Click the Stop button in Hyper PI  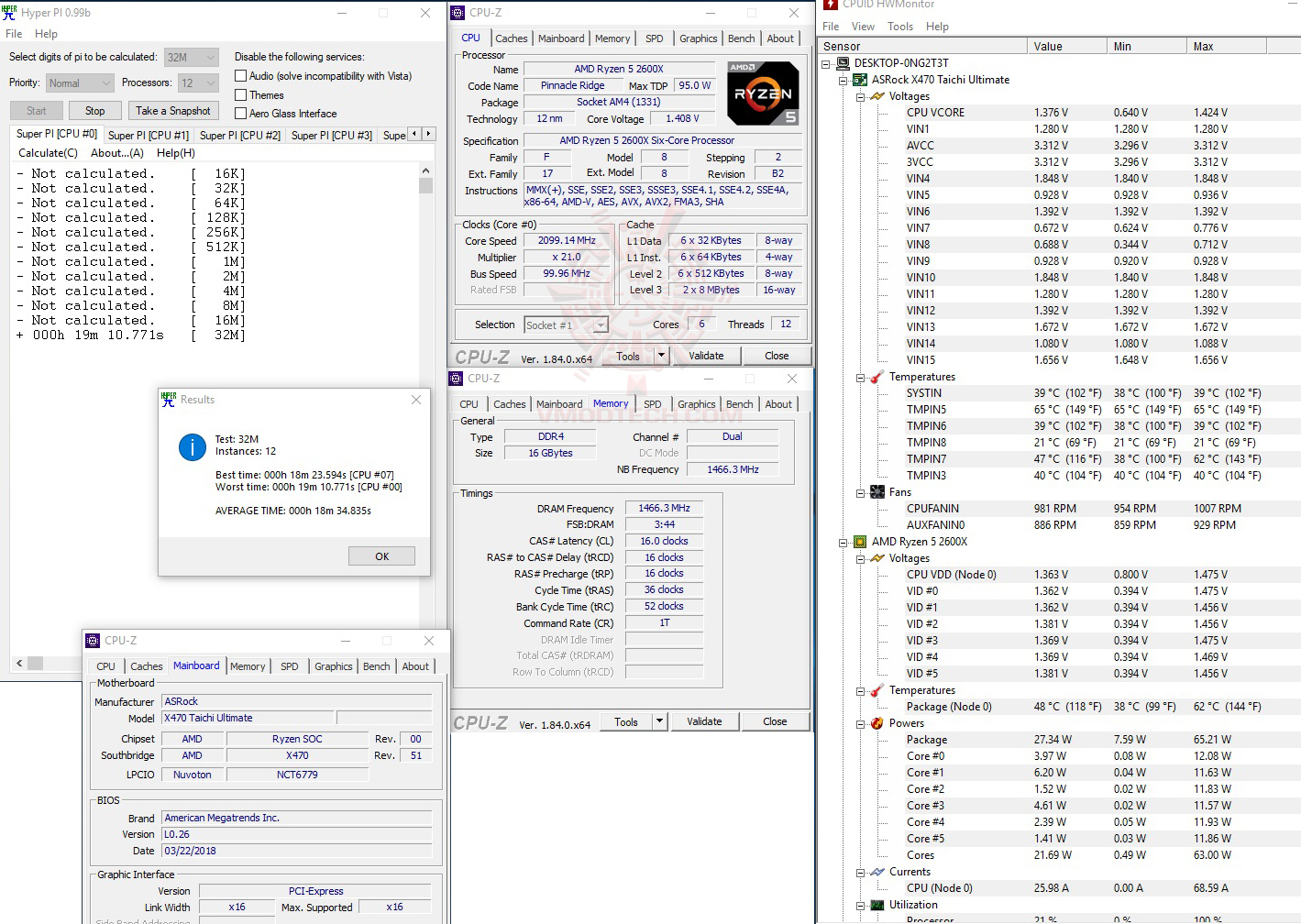95,111
